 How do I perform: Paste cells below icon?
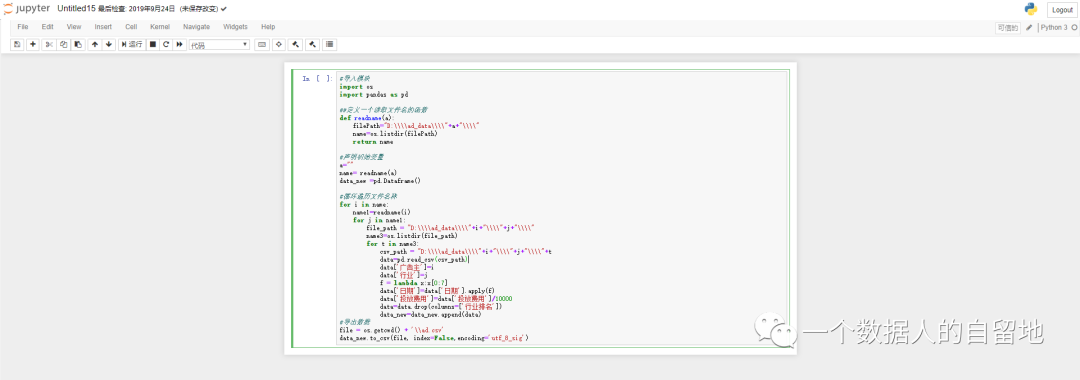click(78, 44)
